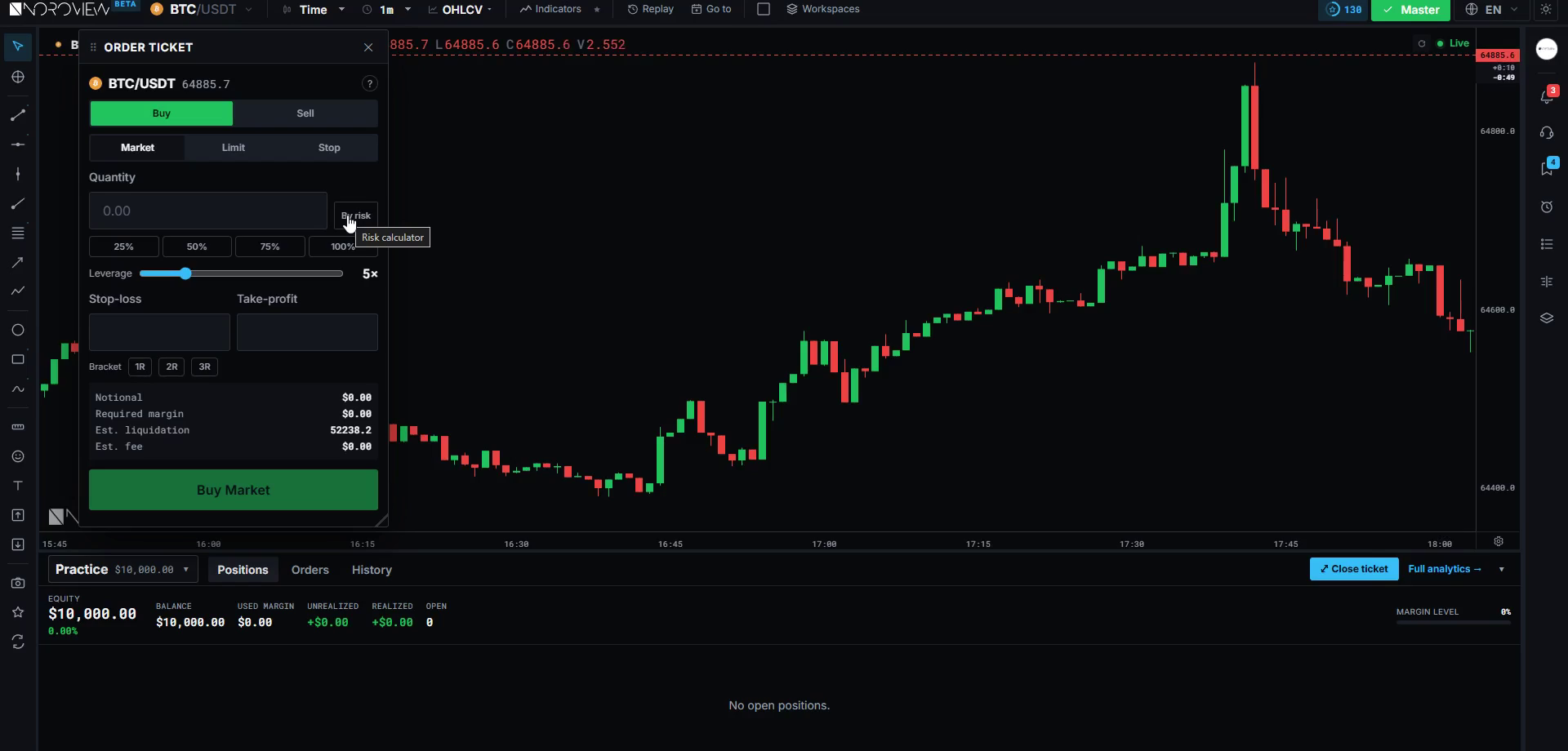The image size is (1568, 751).
Task: Open favorites star in left toolbar
Action: [x=18, y=612]
